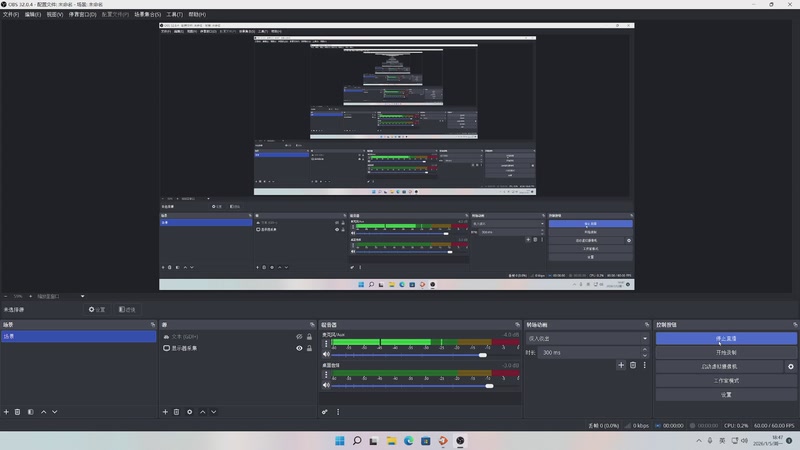This screenshot has height=450, width=800.
Task: Hide the 显示器采集 source with eye icon
Action: pos(299,348)
